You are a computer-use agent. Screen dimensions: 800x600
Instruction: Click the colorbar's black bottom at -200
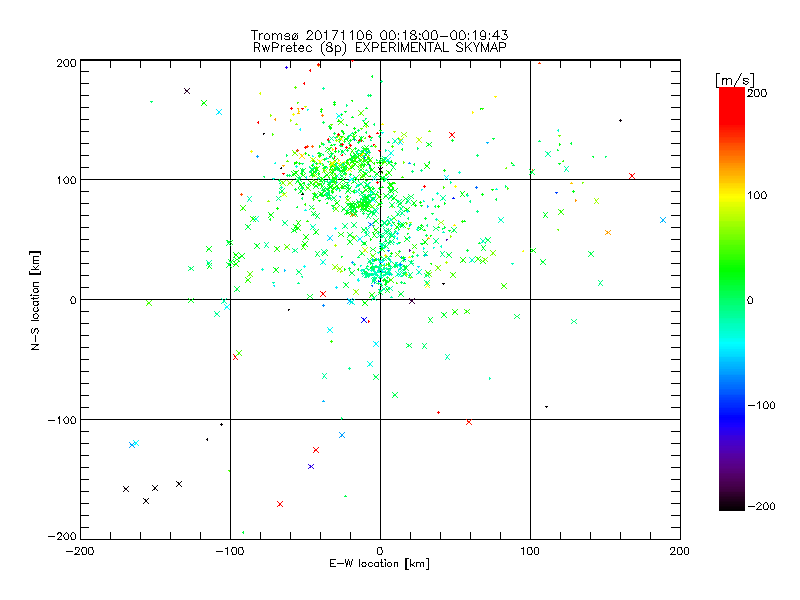click(x=732, y=506)
